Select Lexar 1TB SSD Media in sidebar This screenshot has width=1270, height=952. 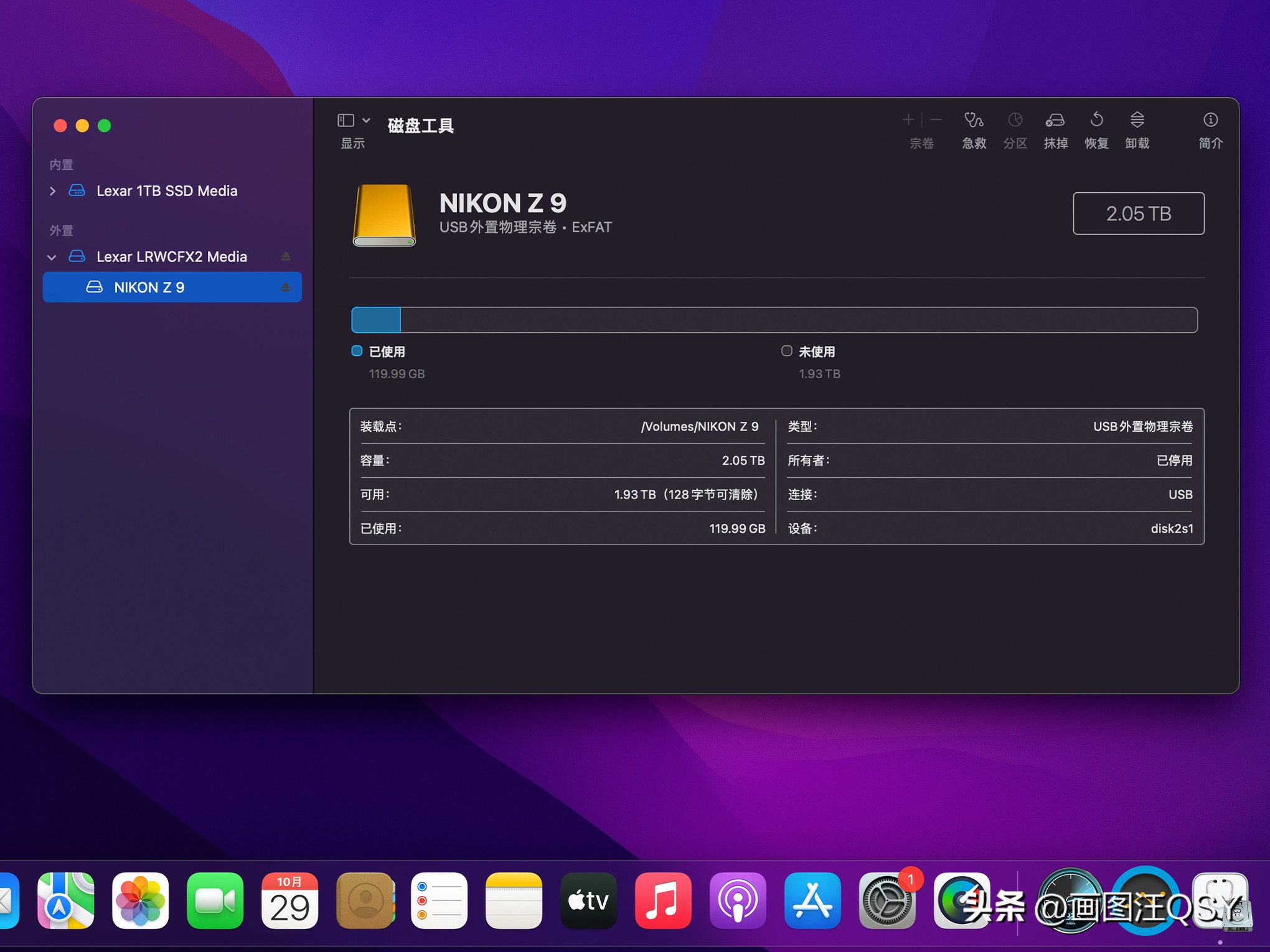click(x=167, y=191)
